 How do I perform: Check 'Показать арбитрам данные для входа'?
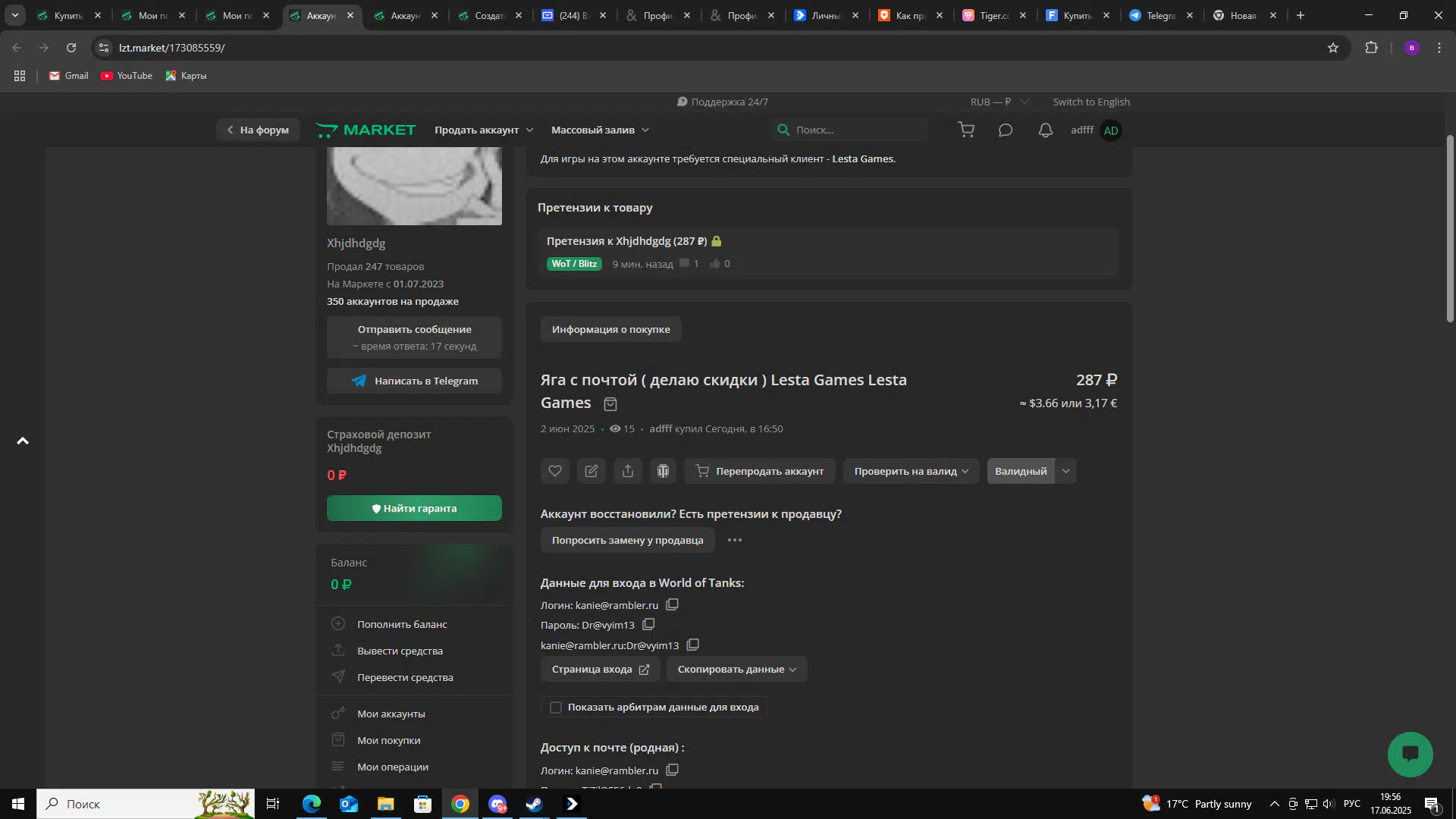pyautogui.click(x=556, y=707)
